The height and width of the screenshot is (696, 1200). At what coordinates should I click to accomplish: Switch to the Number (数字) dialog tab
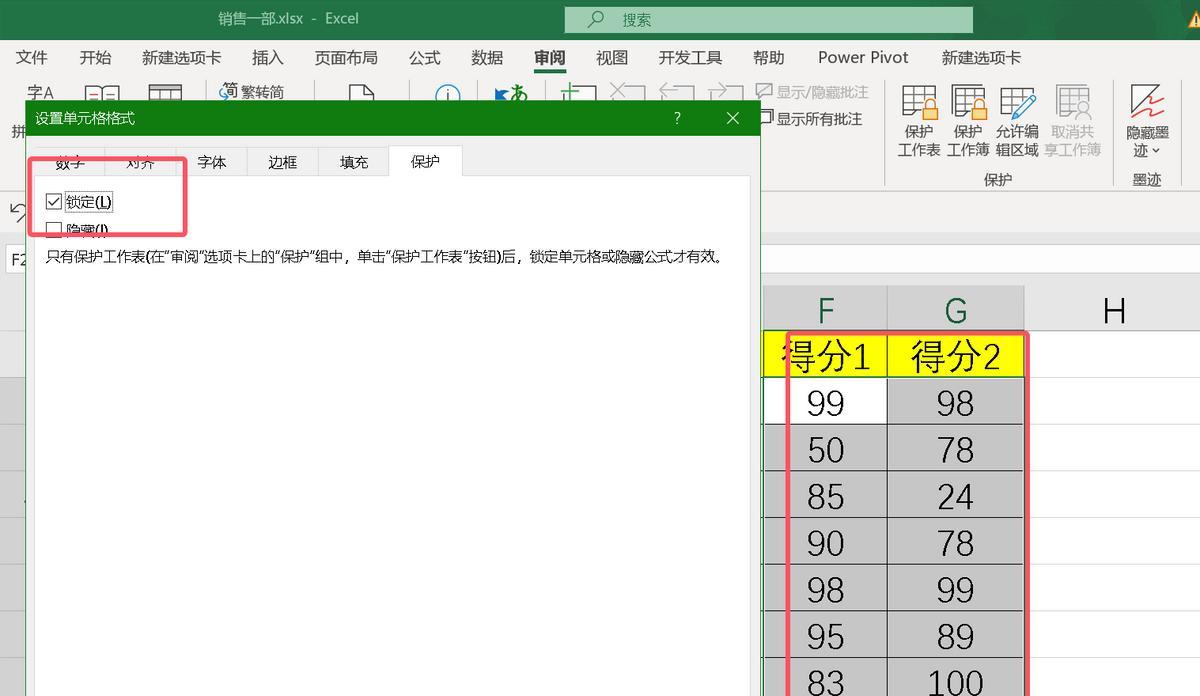[x=69, y=162]
